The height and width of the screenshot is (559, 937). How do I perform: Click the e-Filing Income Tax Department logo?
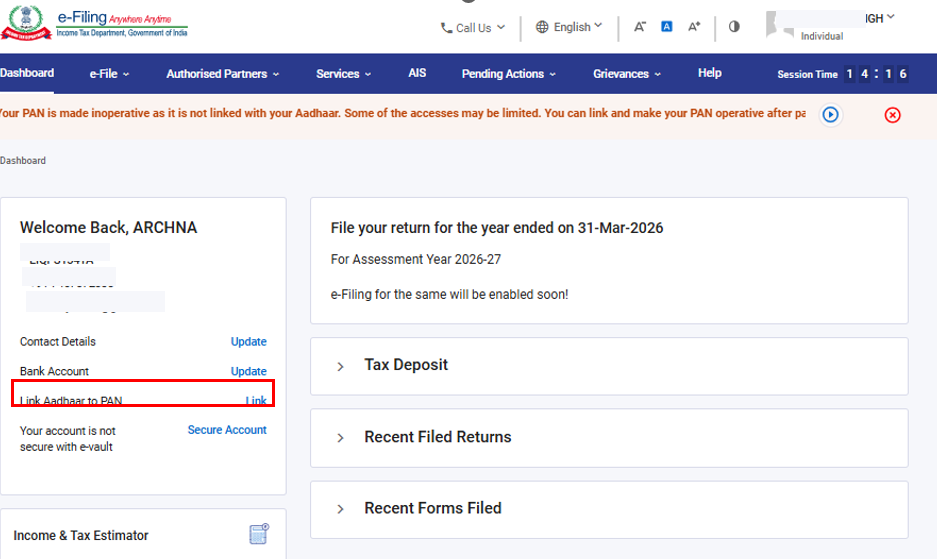click(x=94, y=23)
